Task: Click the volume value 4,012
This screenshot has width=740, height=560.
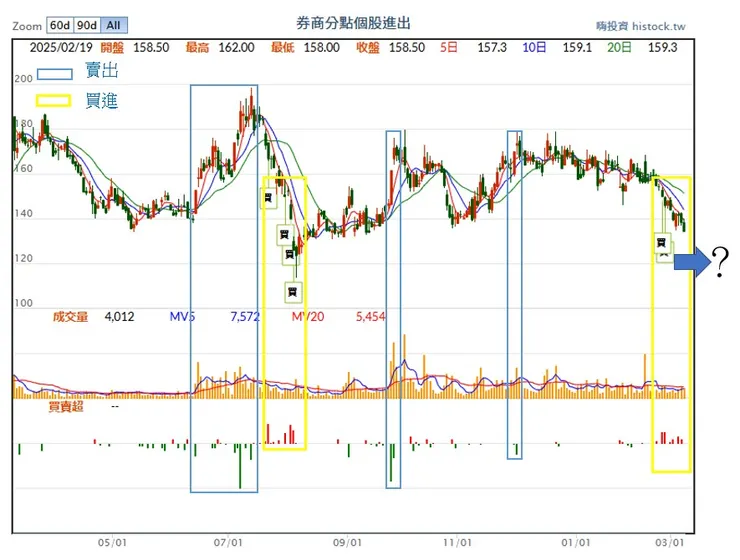Action: [119, 317]
